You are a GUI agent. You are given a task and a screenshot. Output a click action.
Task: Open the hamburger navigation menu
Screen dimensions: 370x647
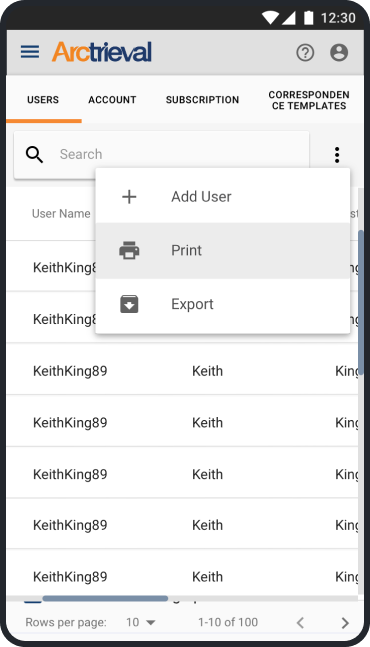click(x=30, y=52)
